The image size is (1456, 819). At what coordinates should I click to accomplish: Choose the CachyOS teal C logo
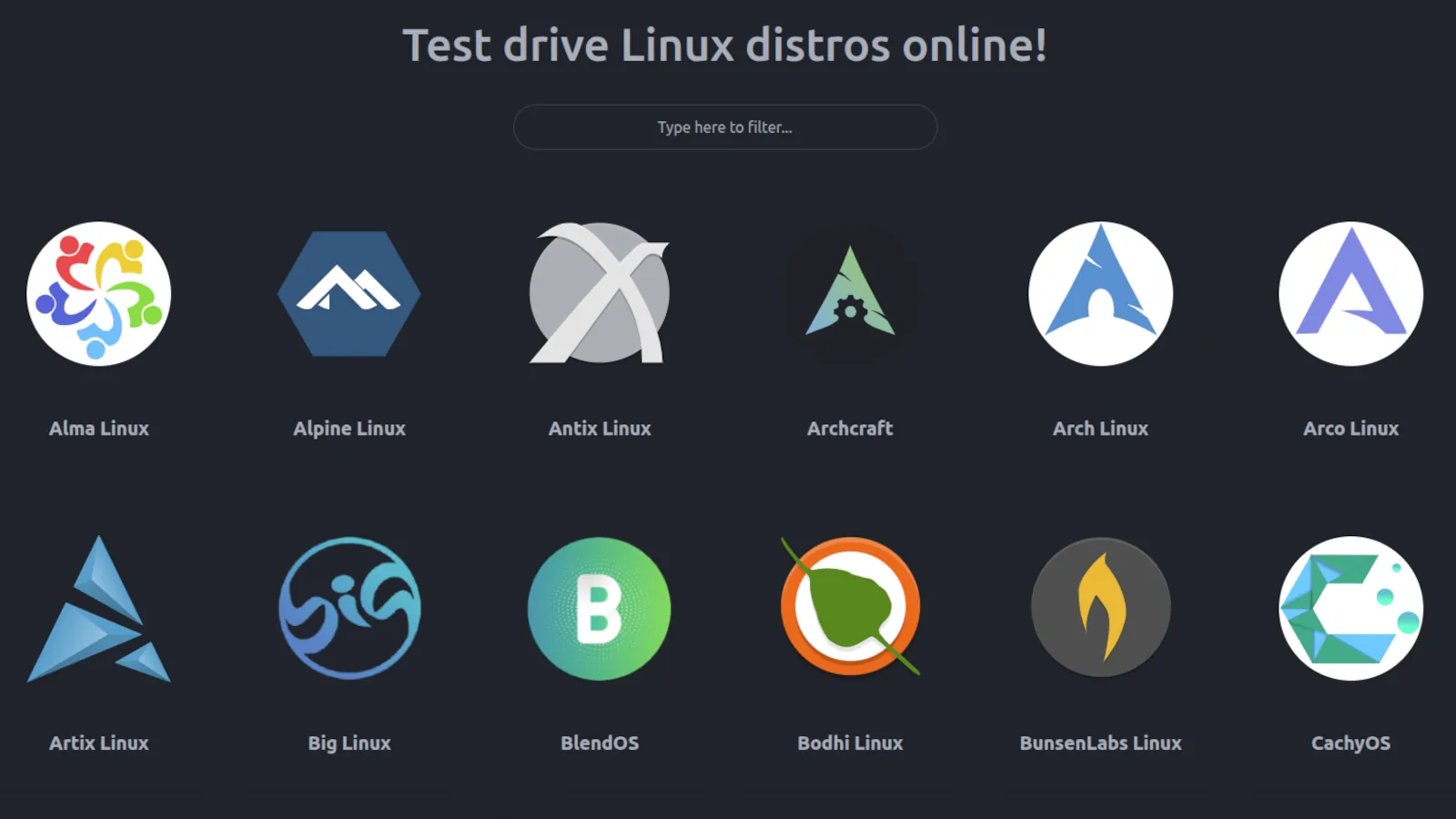[1350, 609]
